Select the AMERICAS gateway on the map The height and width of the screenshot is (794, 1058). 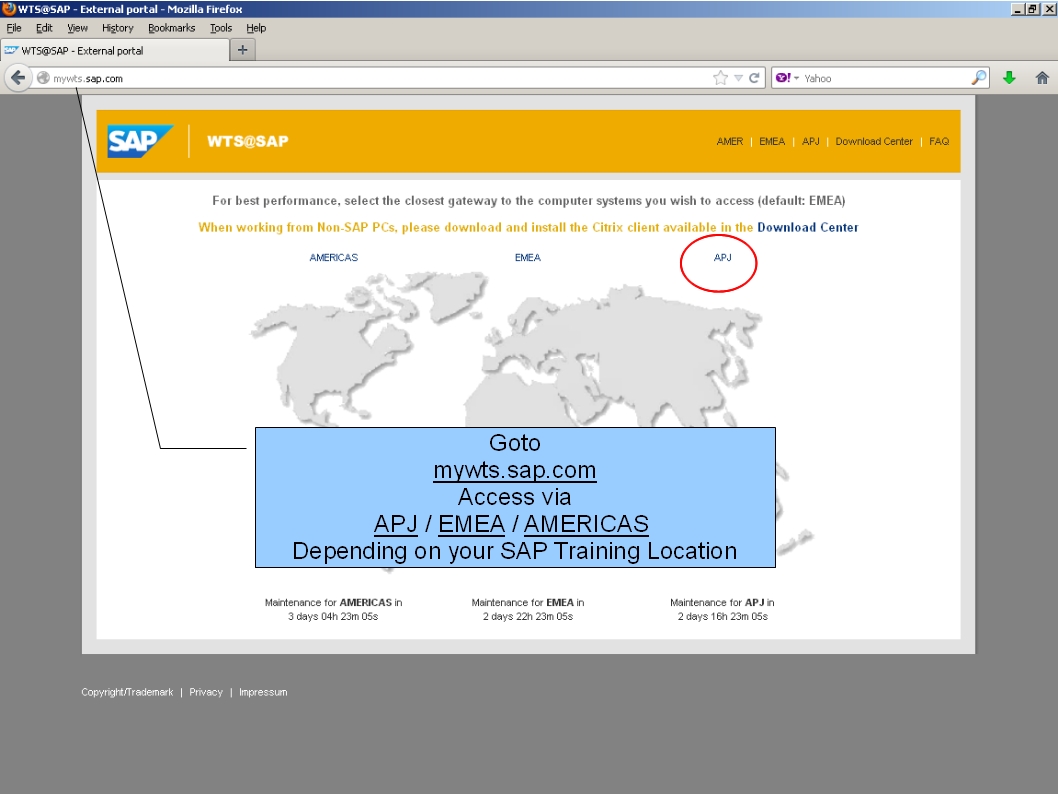(x=332, y=257)
